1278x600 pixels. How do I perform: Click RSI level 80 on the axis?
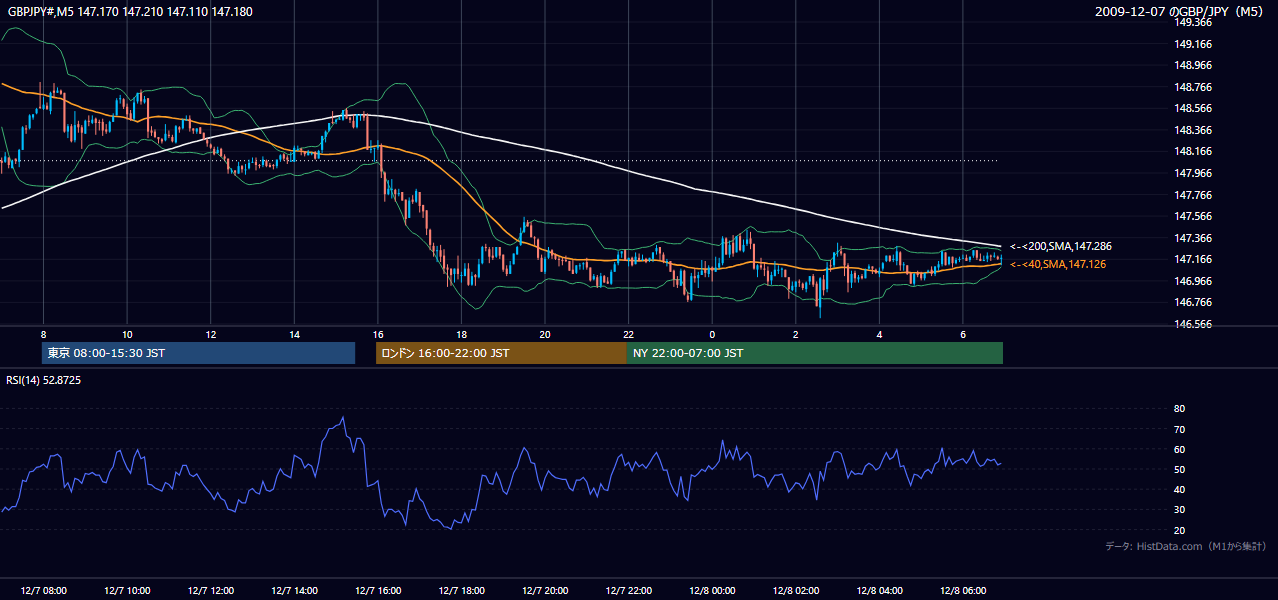1180,409
